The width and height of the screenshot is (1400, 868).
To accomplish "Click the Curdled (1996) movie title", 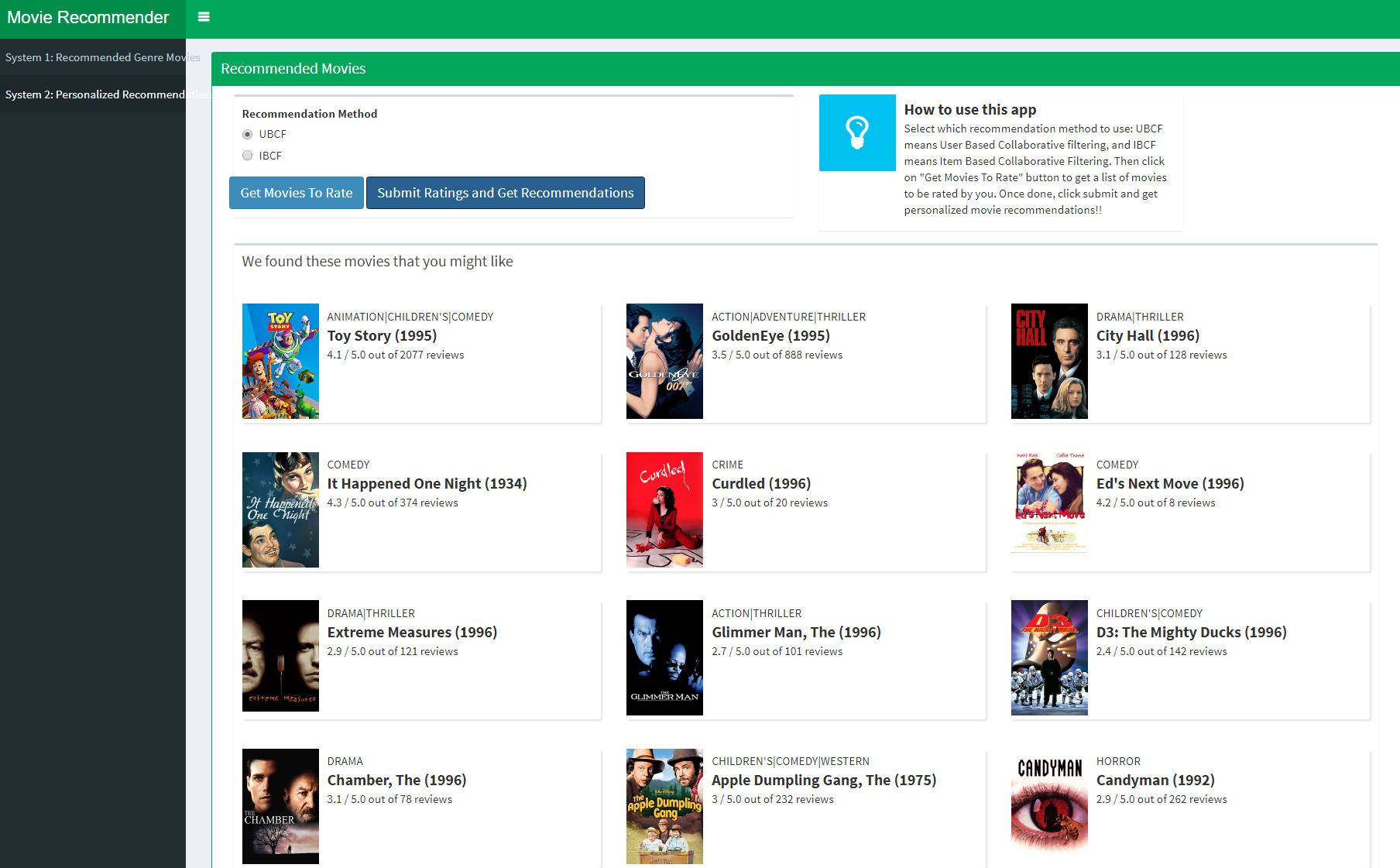I will coord(761,483).
